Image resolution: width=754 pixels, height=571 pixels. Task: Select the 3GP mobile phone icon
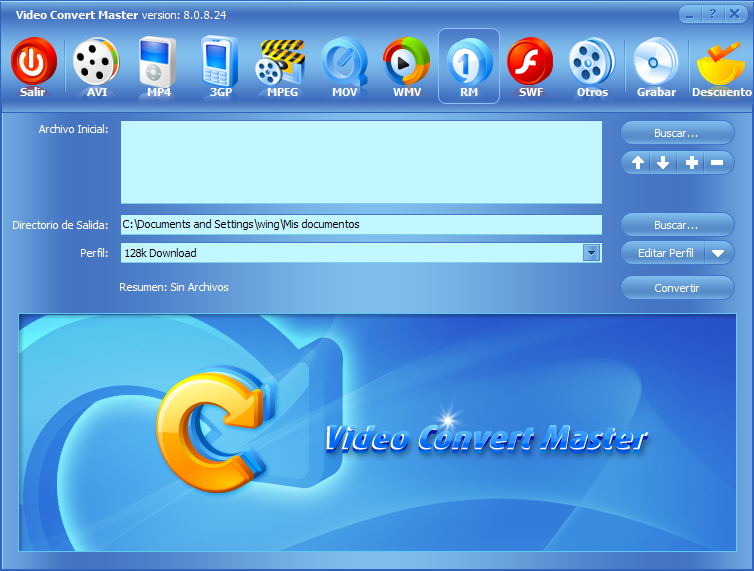click(220, 63)
